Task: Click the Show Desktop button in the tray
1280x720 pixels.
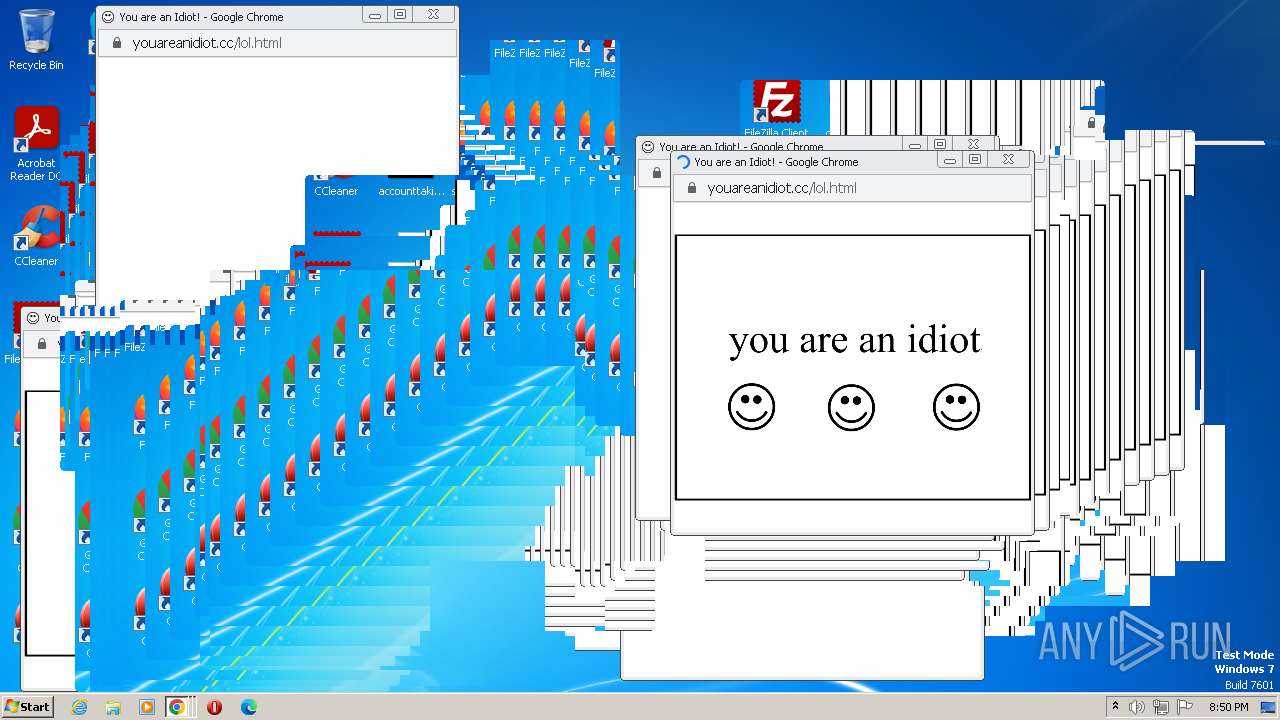Action: click(1268, 707)
